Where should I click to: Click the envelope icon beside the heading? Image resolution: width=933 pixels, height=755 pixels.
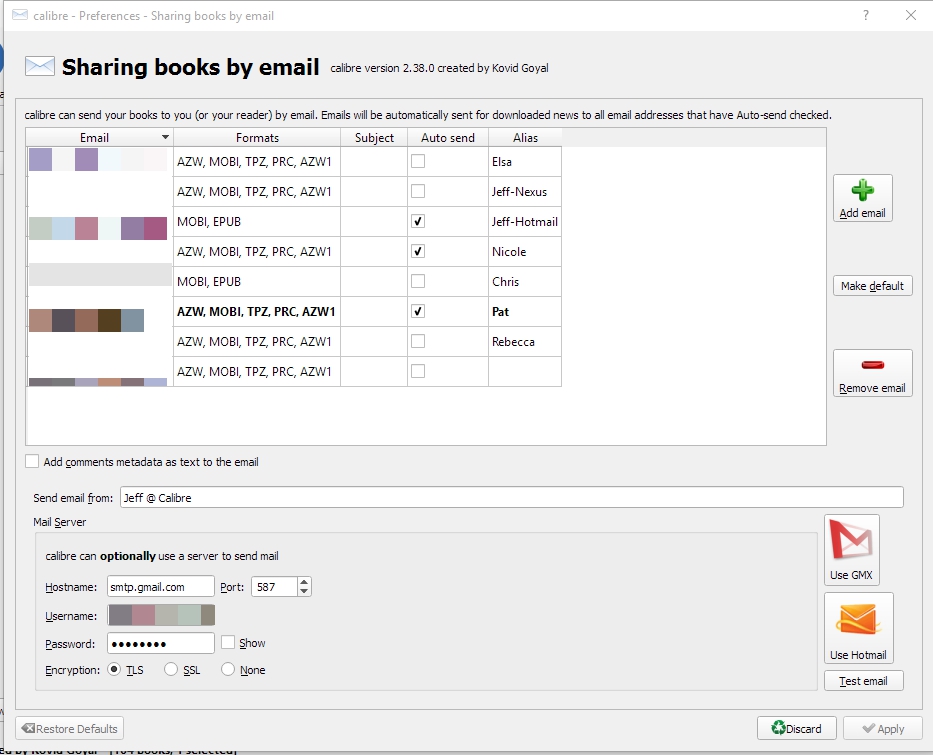pos(39,66)
